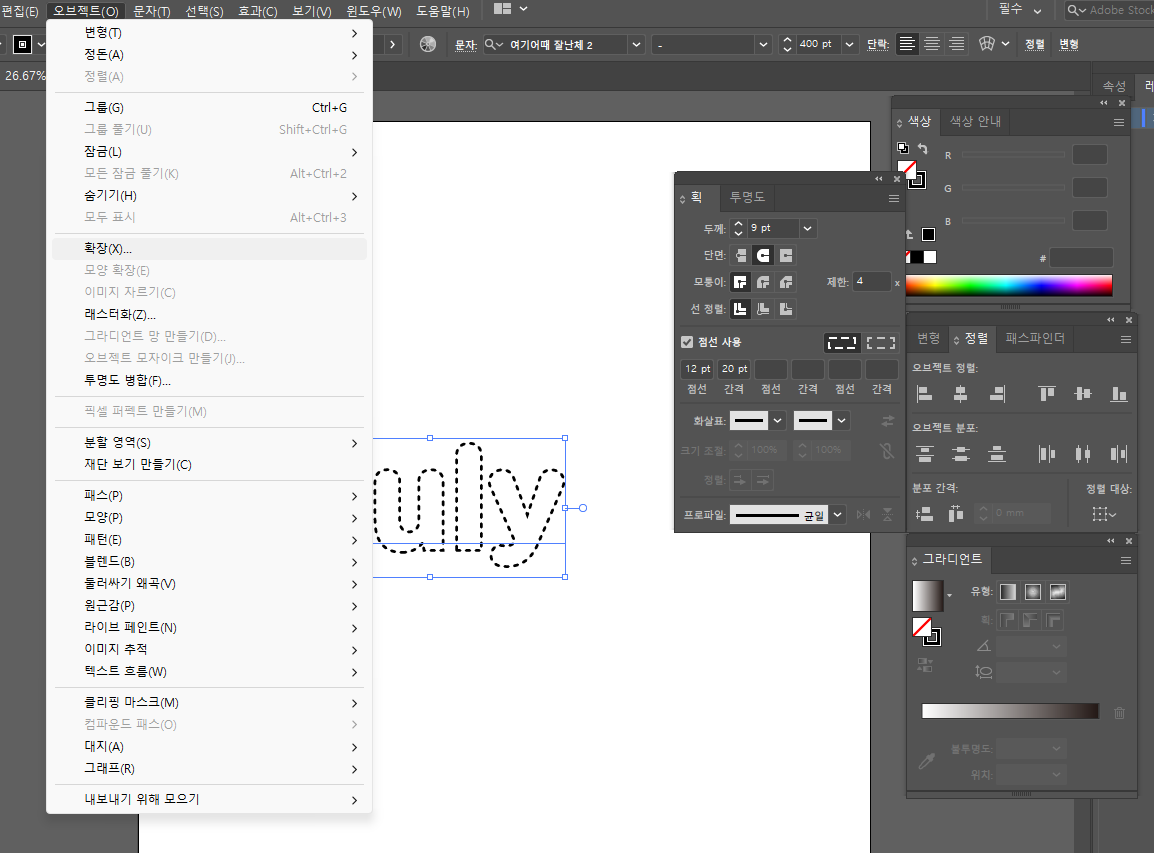Click gradient preview swatch in Gradient panel
The width and height of the screenshot is (1154, 853).
[927, 595]
